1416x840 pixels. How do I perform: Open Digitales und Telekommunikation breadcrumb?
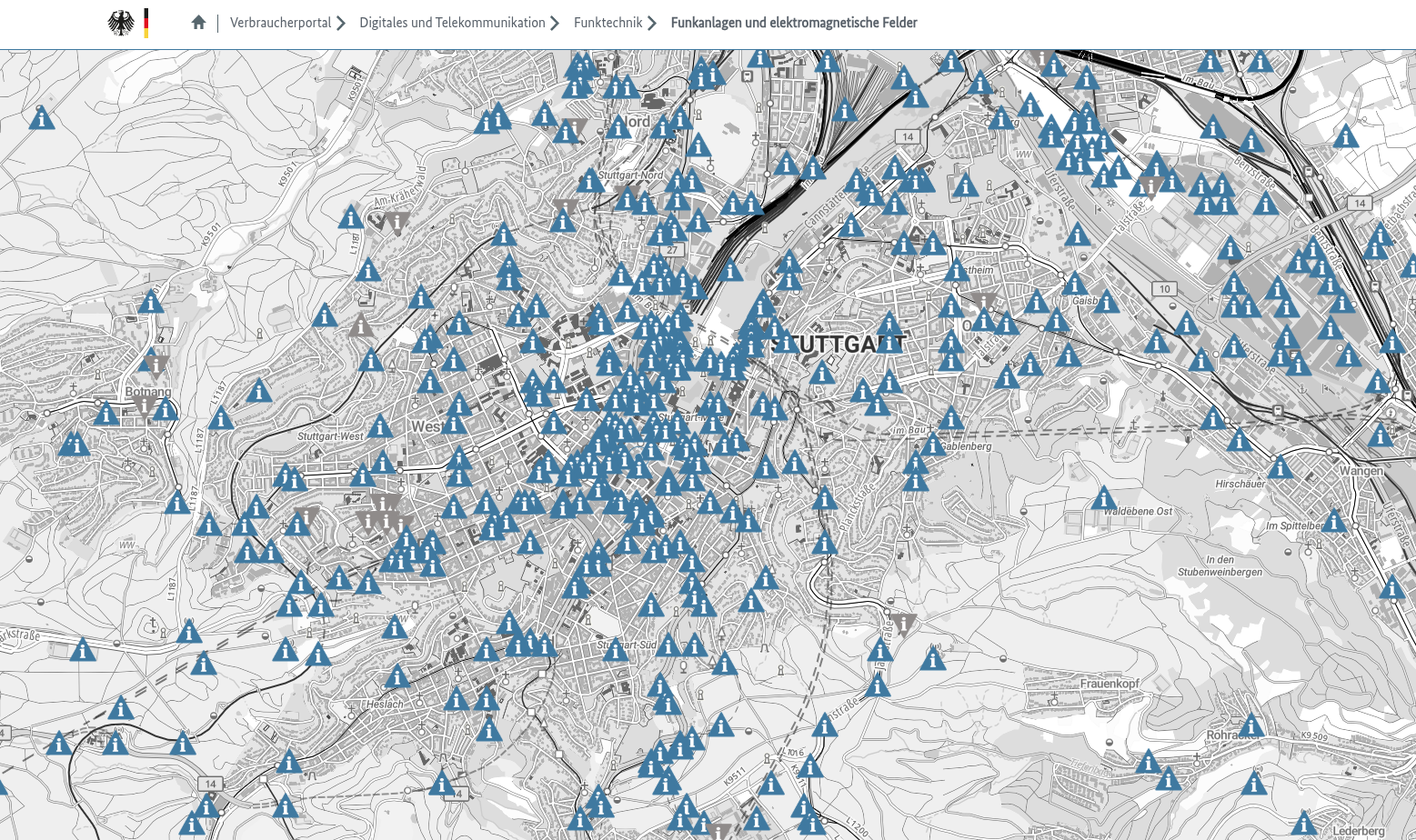tap(452, 23)
